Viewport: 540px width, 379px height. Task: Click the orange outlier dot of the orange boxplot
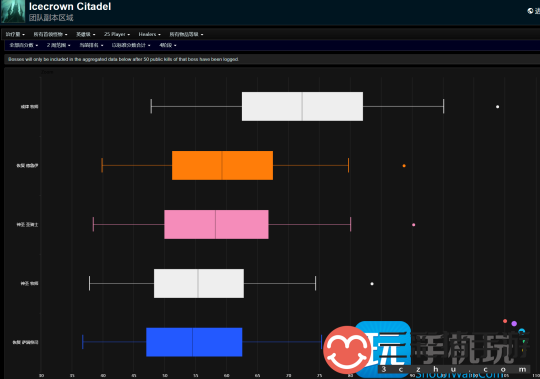tap(404, 166)
